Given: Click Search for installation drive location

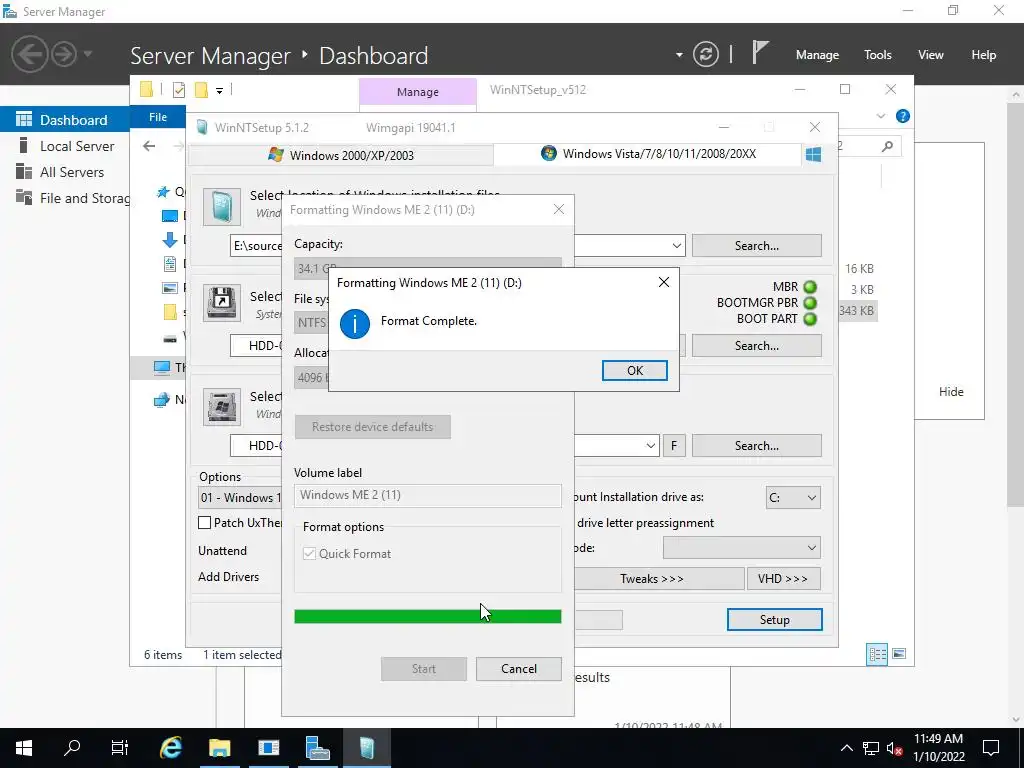Looking at the screenshot, I should pyautogui.click(x=757, y=446).
